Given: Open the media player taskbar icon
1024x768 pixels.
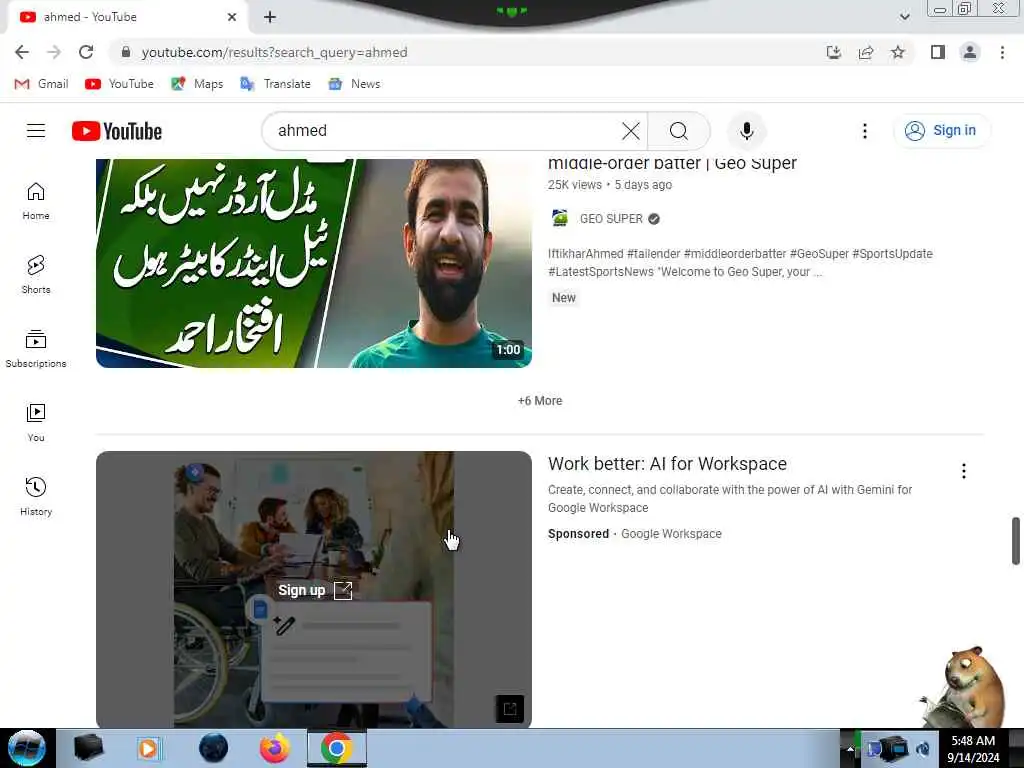Looking at the screenshot, I should [x=149, y=748].
